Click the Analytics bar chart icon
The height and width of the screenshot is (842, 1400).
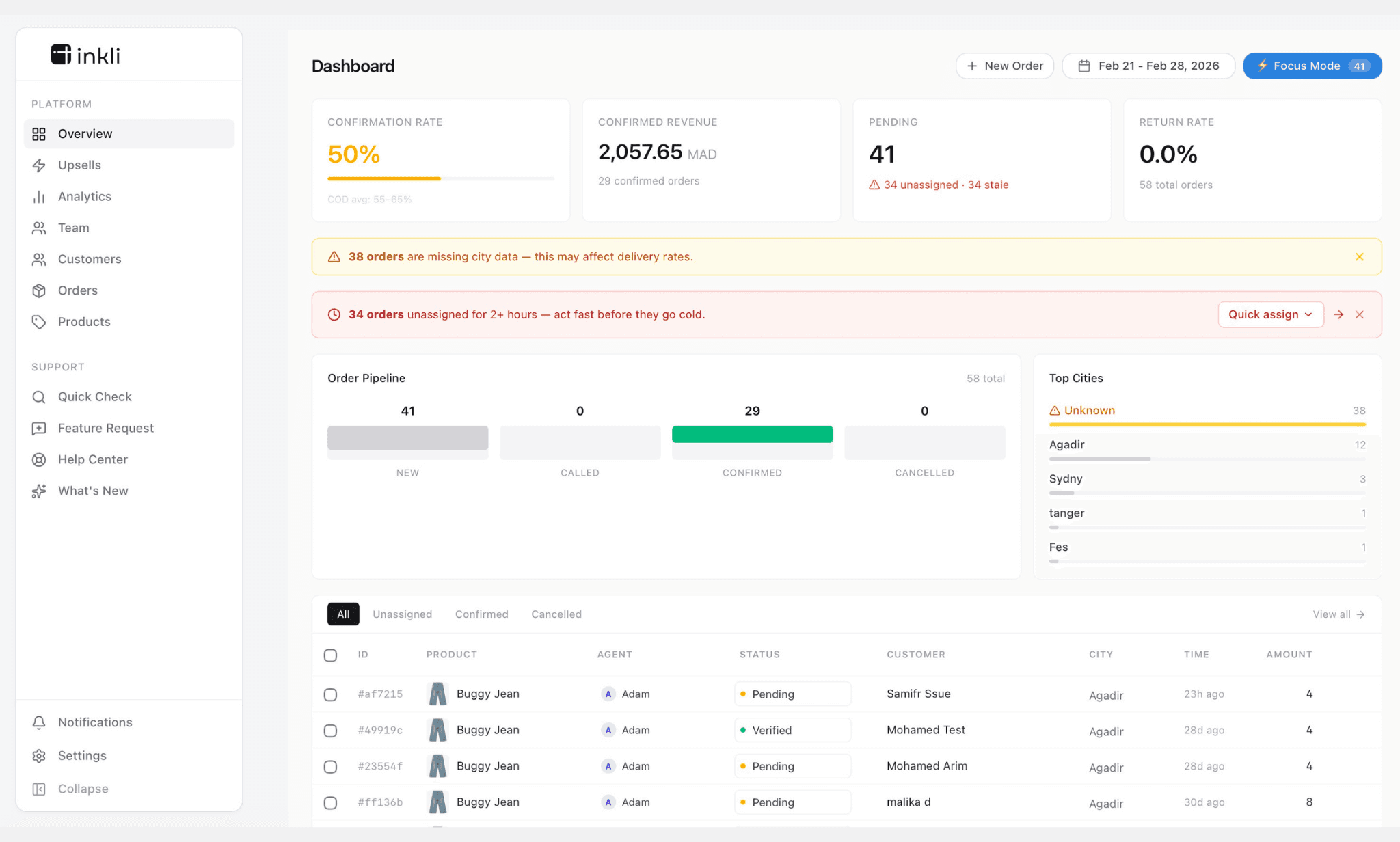39,197
